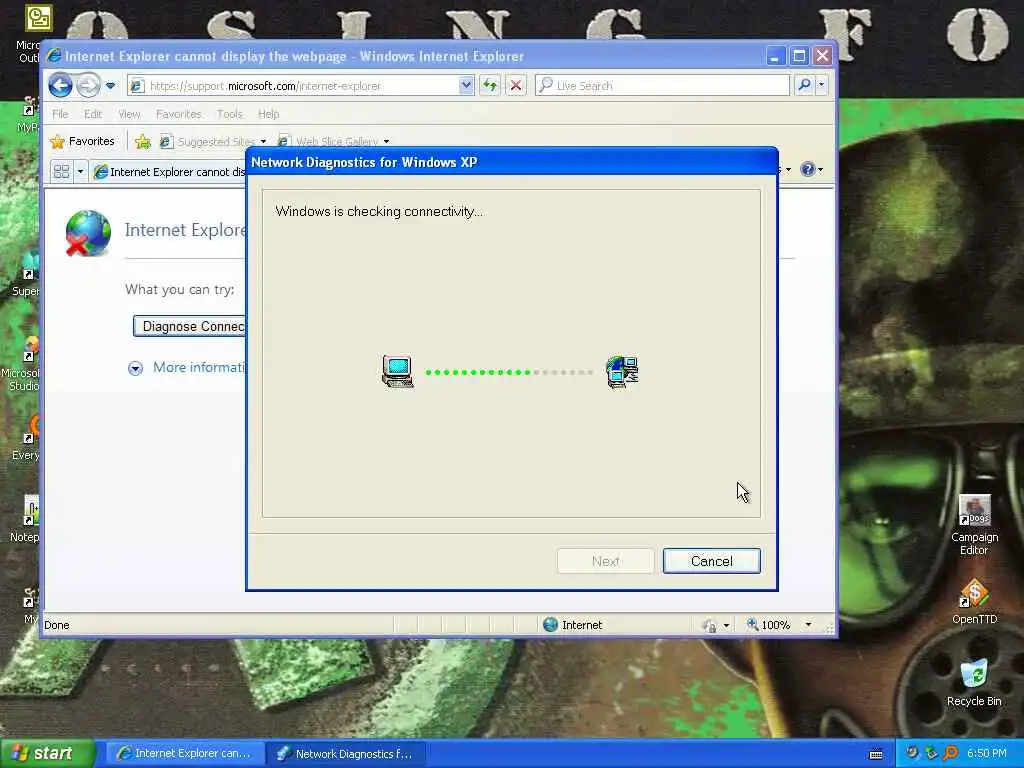1024x768 pixels.
Task: Open the Edit menu in Internet Explorer
Action: [93, 114]
